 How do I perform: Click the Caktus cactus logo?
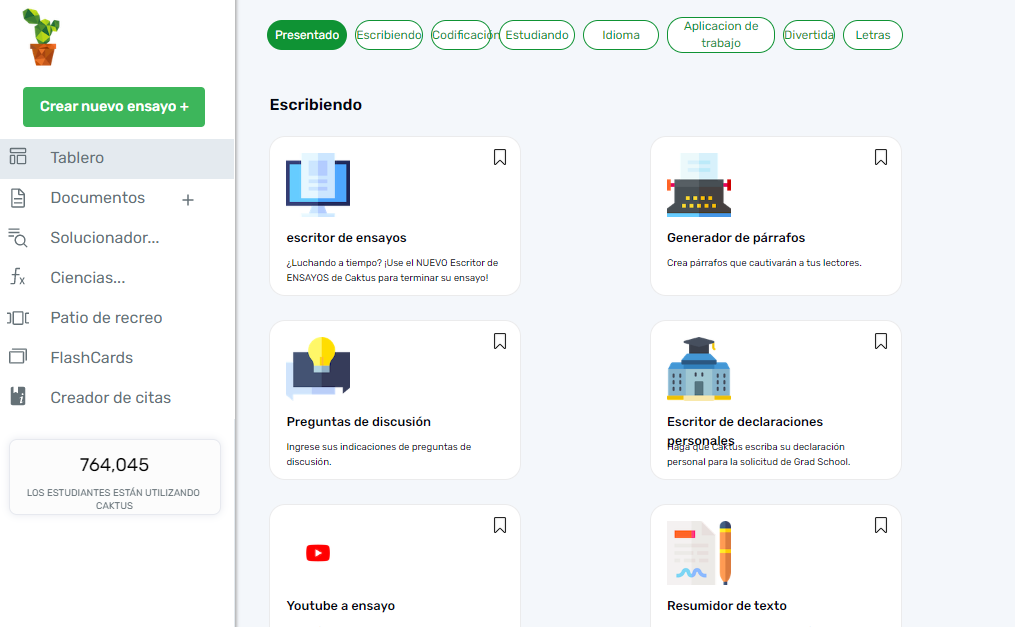[x=41, y=37]
